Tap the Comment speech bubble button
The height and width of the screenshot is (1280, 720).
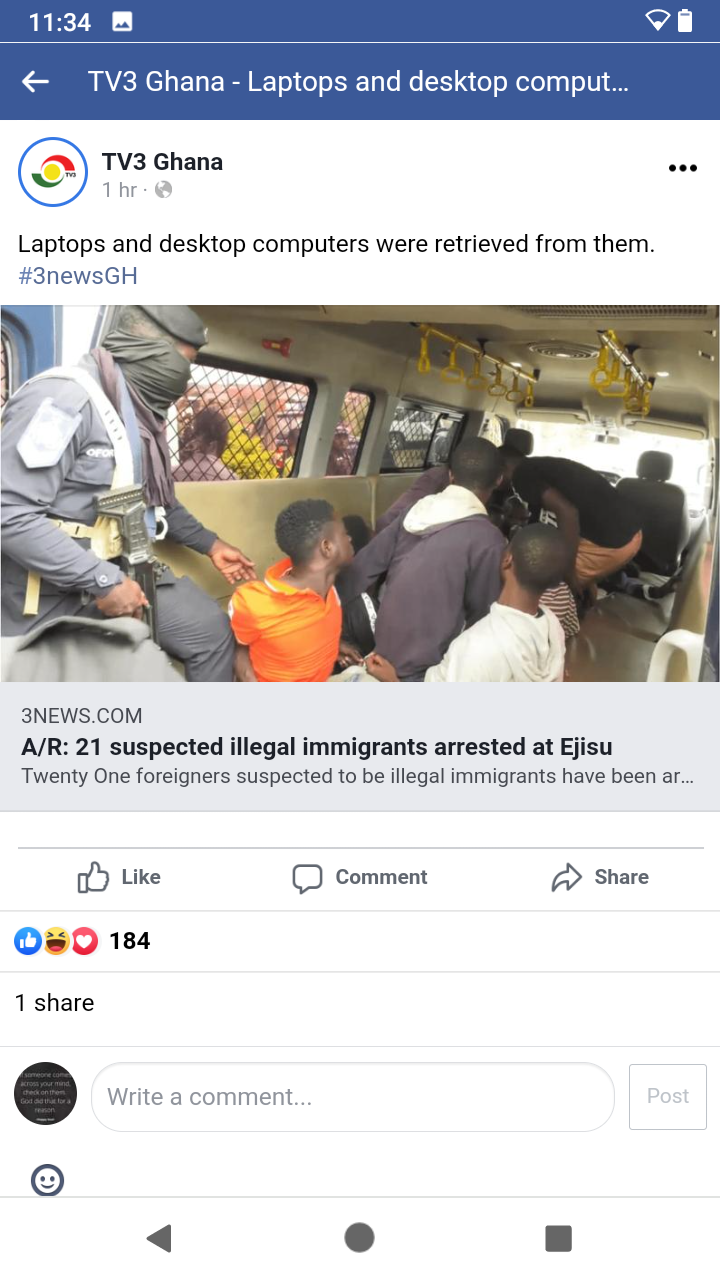click(360, 877)
